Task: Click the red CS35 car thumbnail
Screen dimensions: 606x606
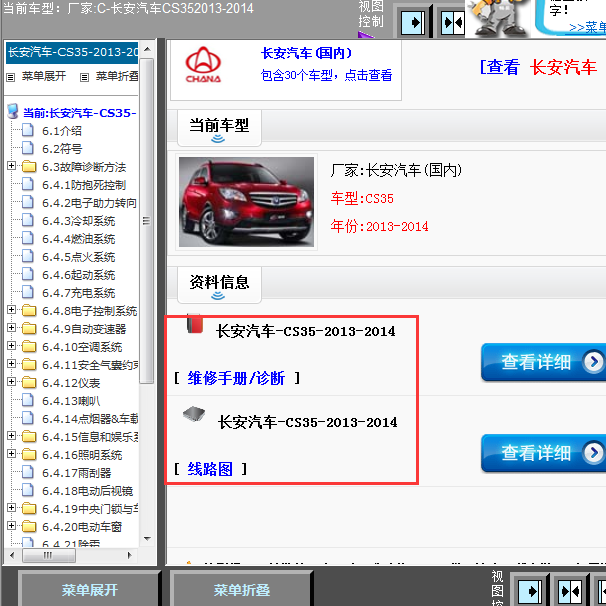Action: (x=246, y=201)
